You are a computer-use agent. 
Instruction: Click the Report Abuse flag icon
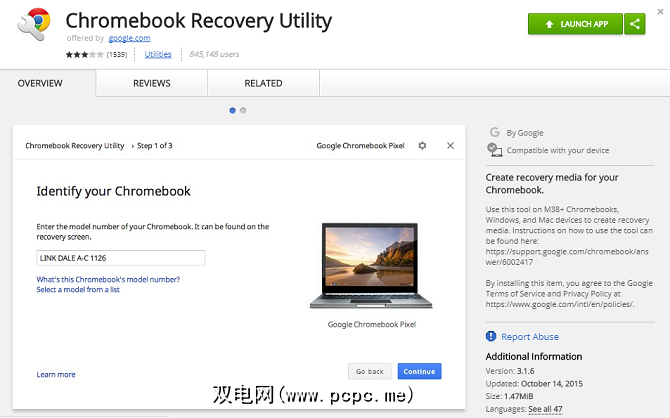491,337
